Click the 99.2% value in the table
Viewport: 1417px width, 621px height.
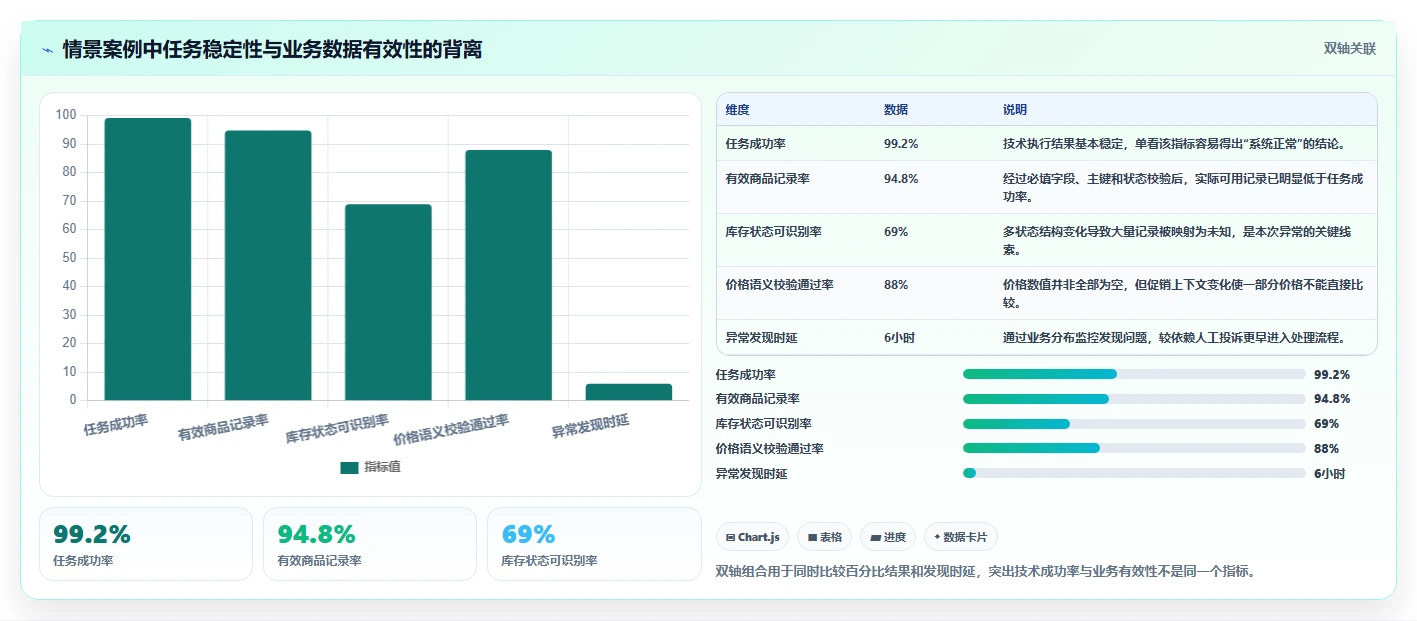click(901, 144)
